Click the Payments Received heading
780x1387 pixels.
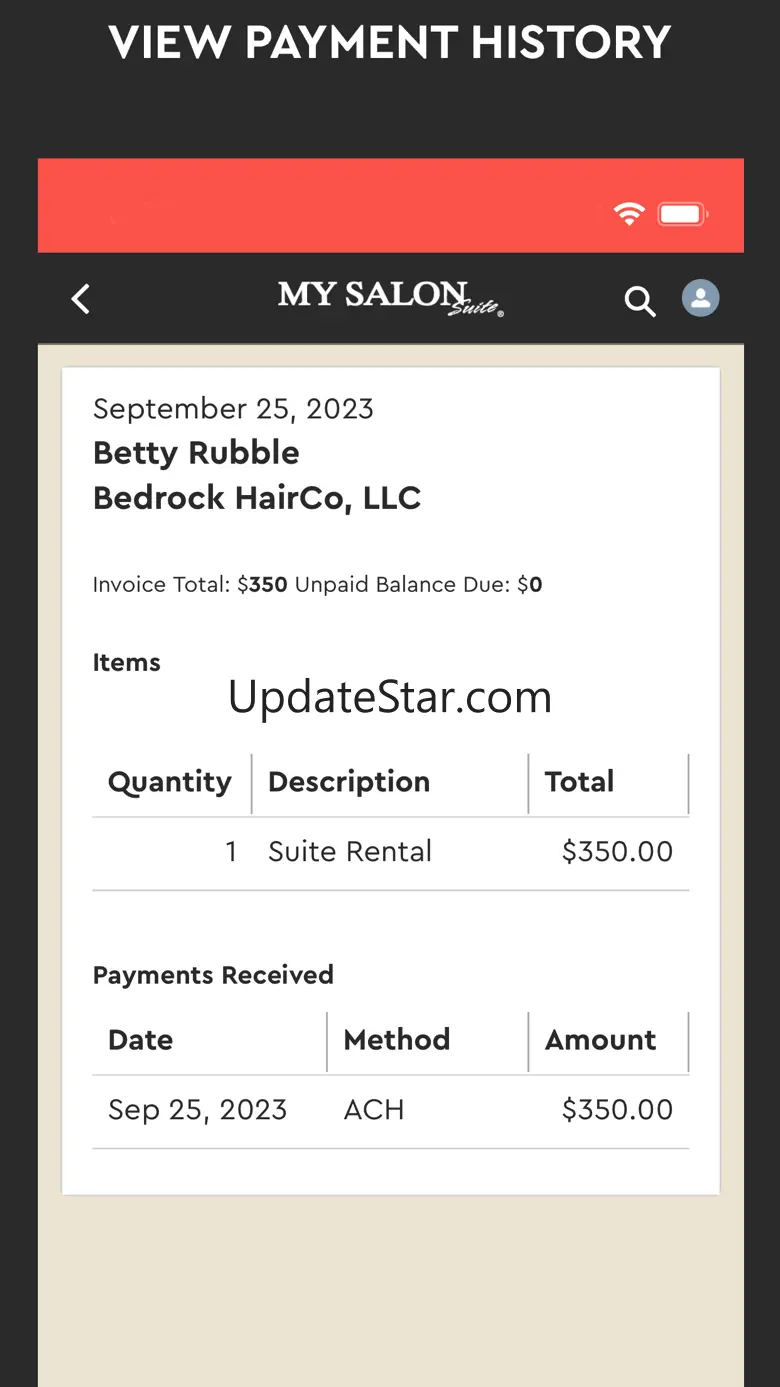click(213, 975)
